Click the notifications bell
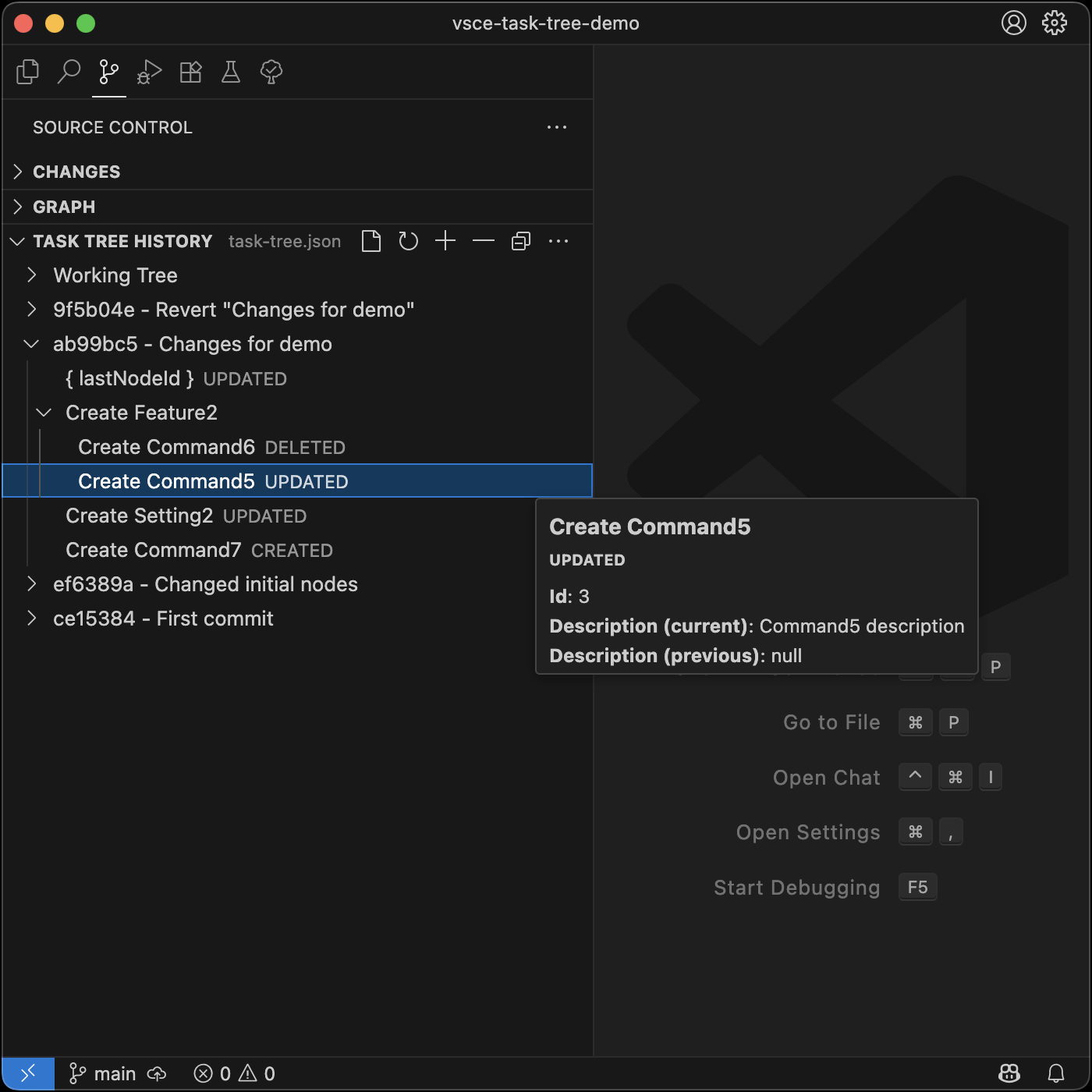This screenshot has height=1092, width=1092. click(x=1057, y=1072)
